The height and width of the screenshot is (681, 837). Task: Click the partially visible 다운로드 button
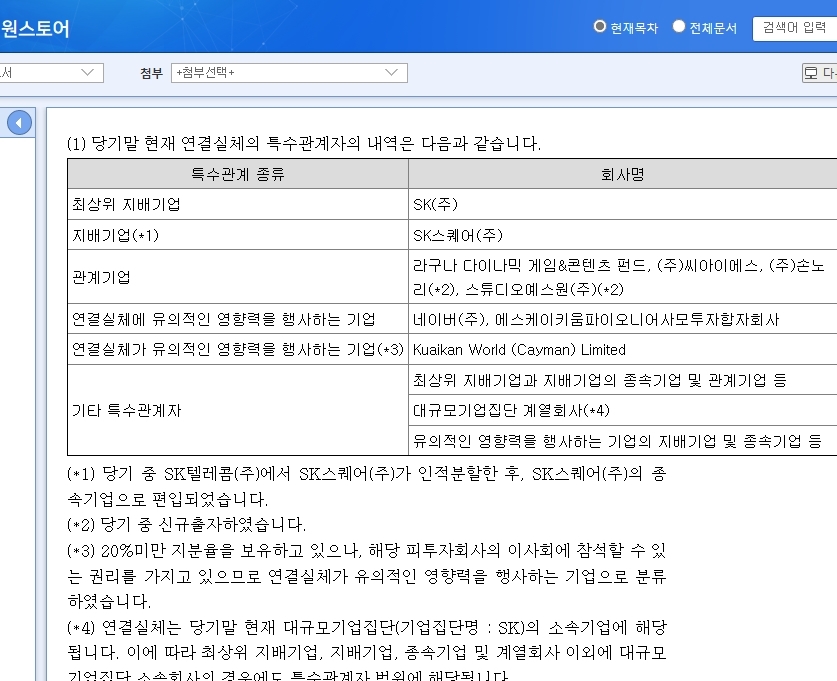click(x=819, y=73)
